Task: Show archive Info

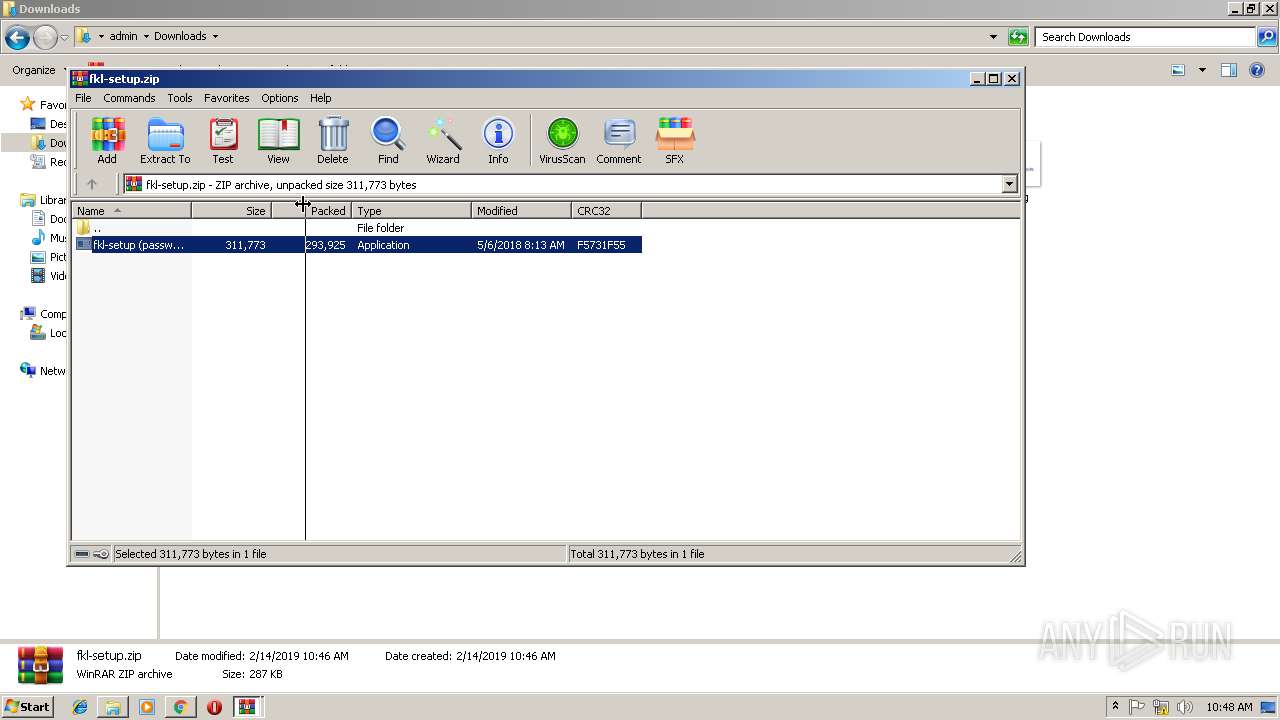Action: 498,140
